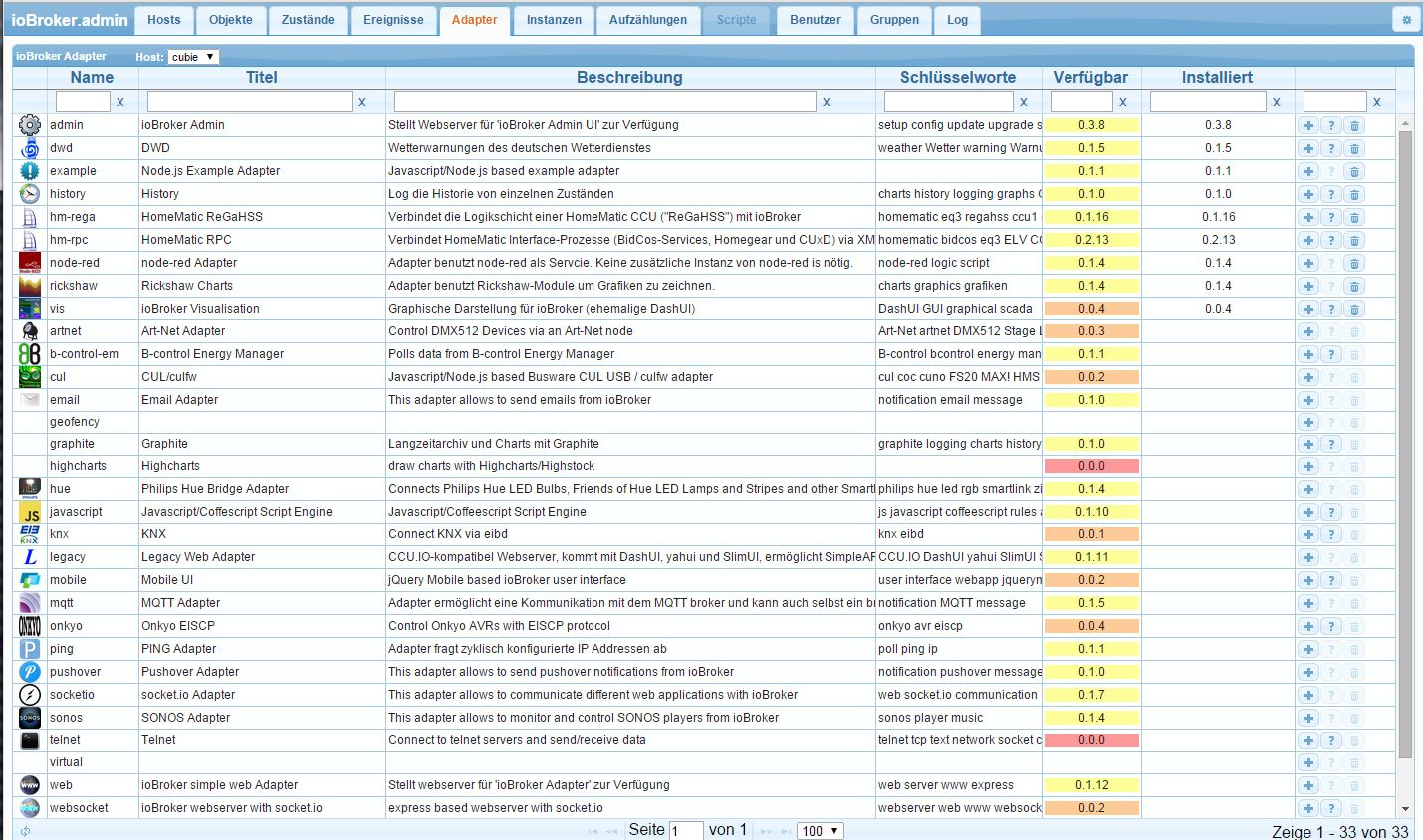
Task: Open help for the b-control-em adapter
Action: [x=1331, y=354]
